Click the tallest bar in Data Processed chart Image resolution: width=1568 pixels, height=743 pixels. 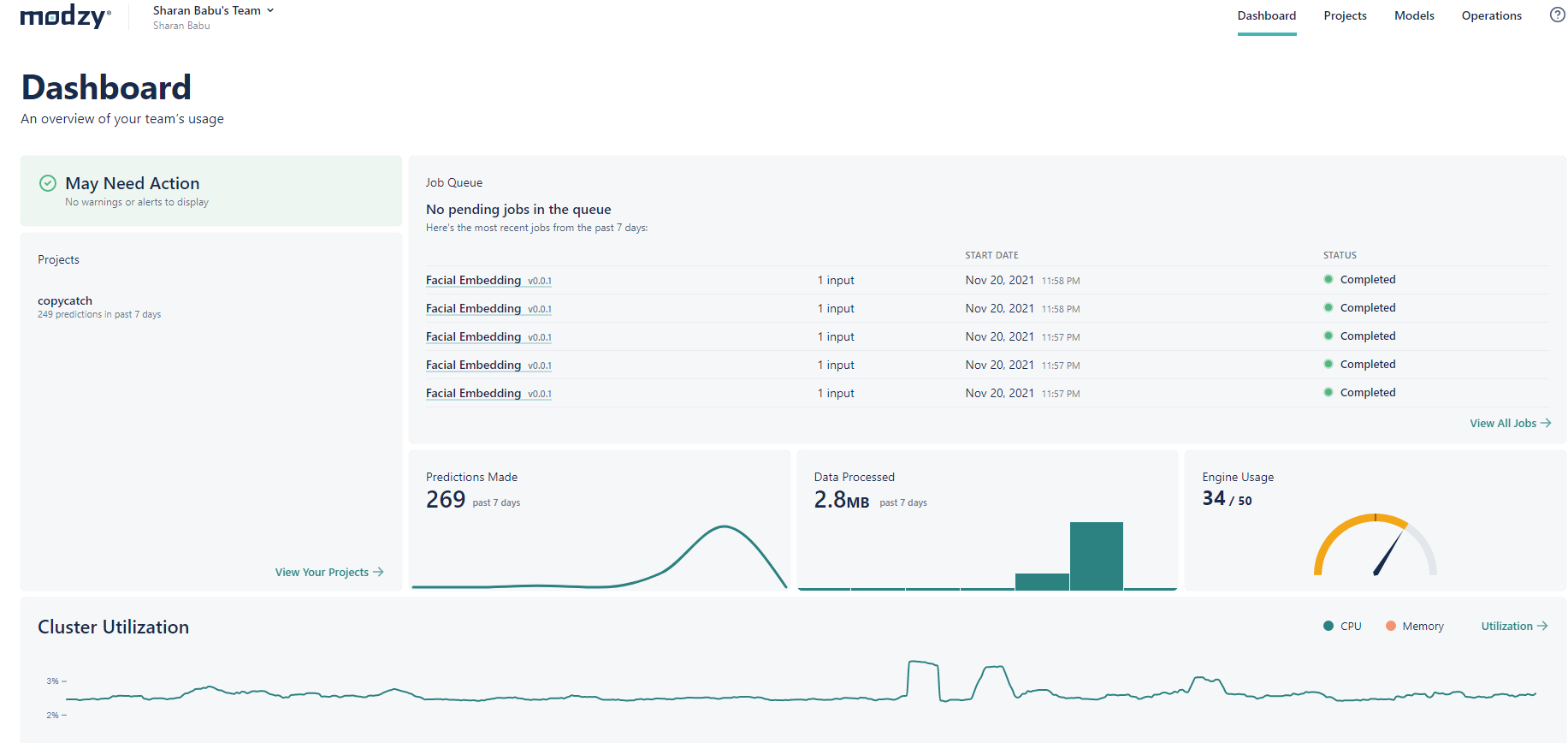tap(1096, 556)
